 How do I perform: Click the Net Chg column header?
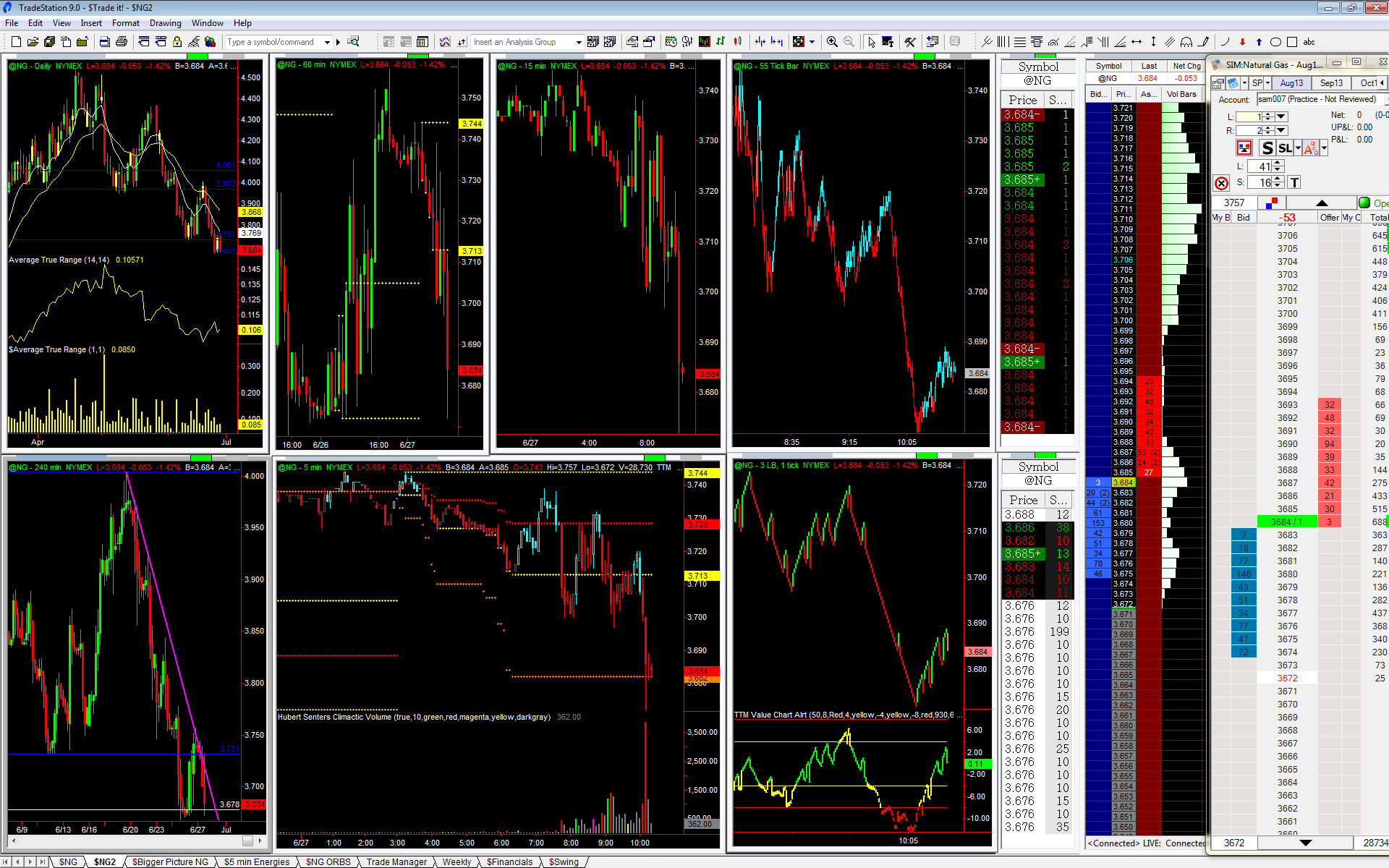(1186, 66)
